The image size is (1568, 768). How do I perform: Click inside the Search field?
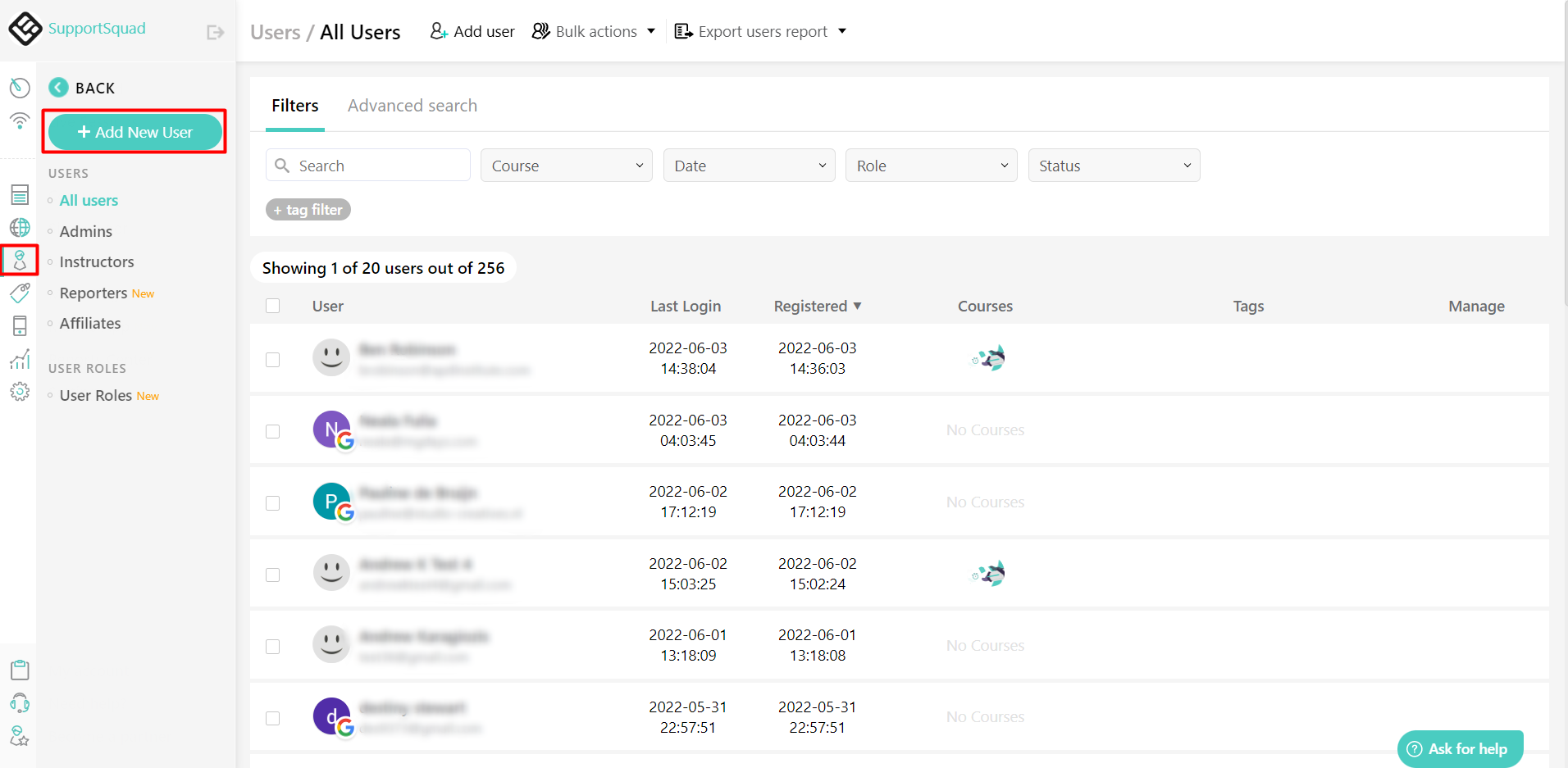point(367,165)
